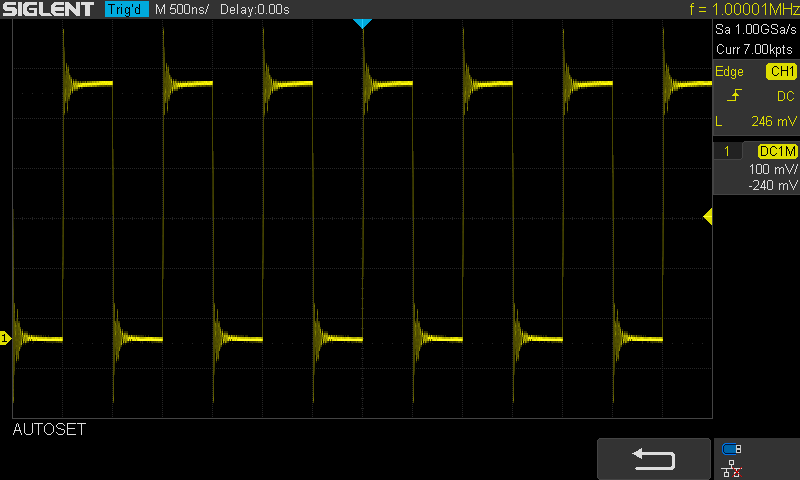Screen dimensions: 800x480
Task: Click the blue trigger position marker at top
Action: (x=362, y=23)
